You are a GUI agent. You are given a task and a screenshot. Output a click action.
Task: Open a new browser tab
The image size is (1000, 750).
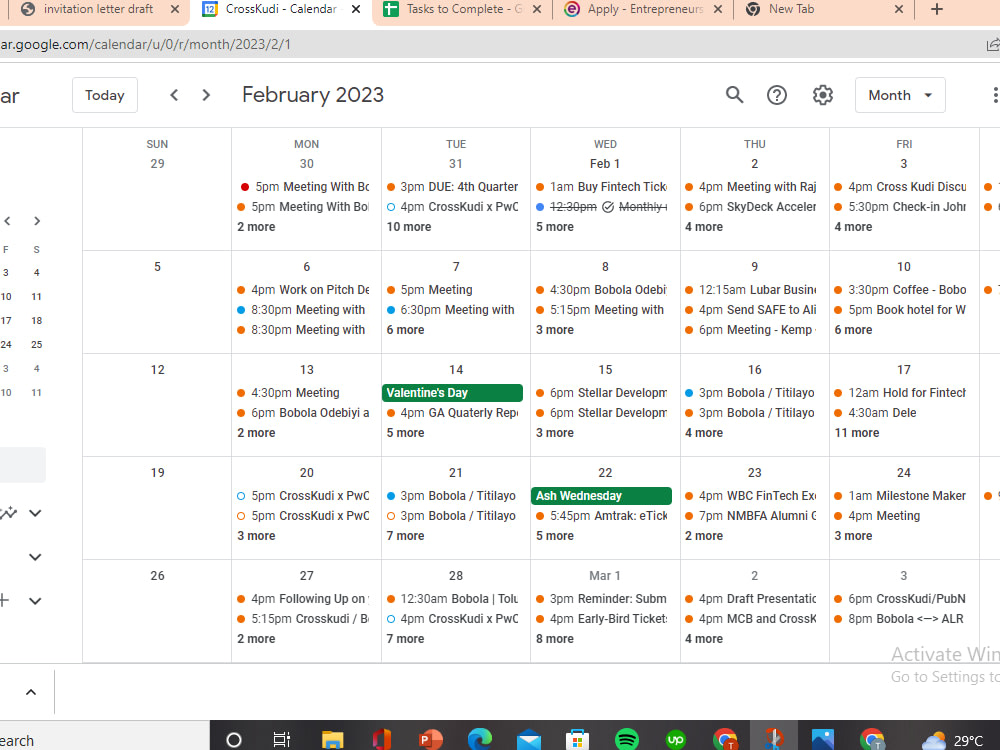point(936,9)
